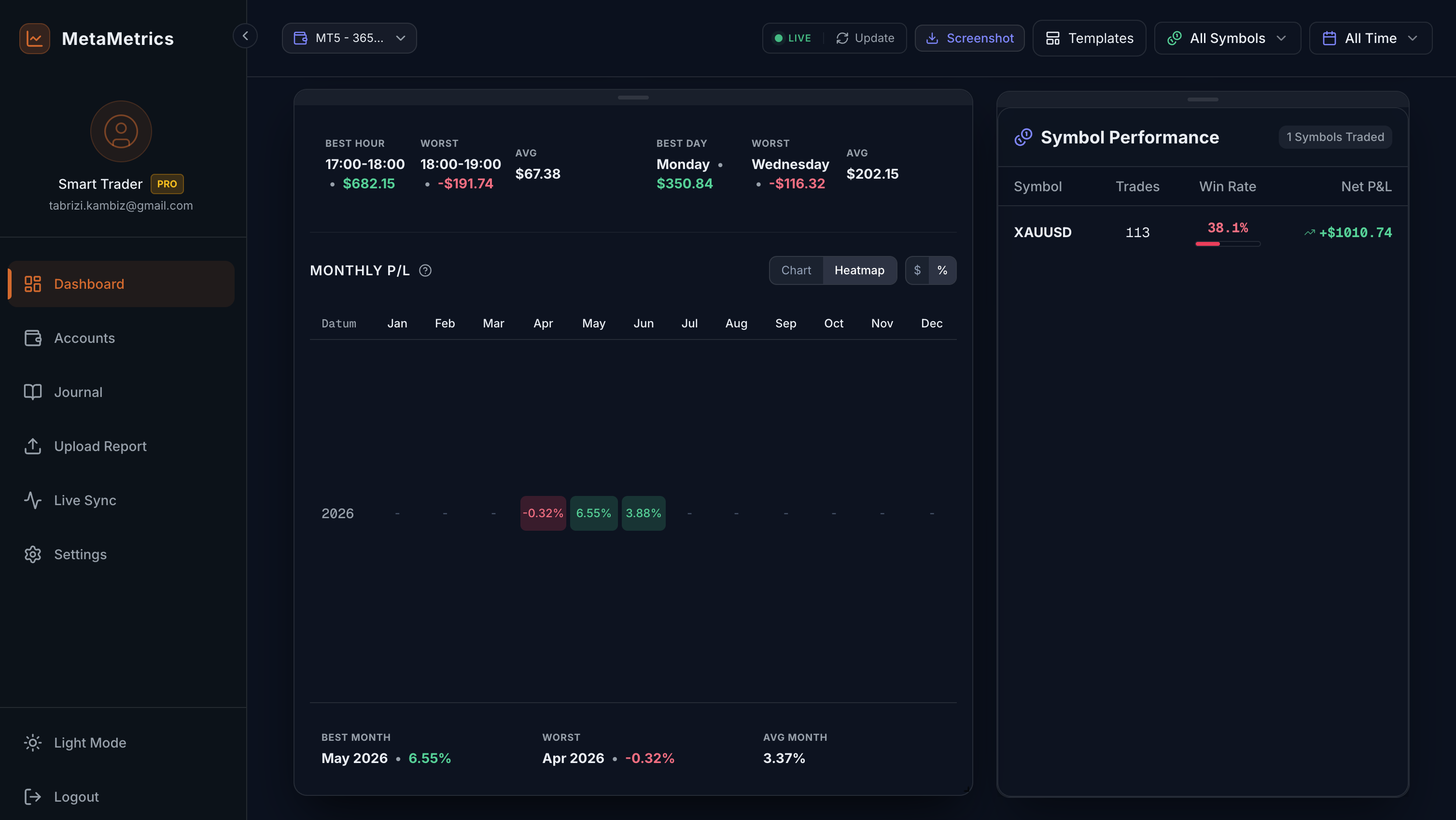Click the Symbol Performance header icon
The image size is (1456, 820).
pos(1023,137)
